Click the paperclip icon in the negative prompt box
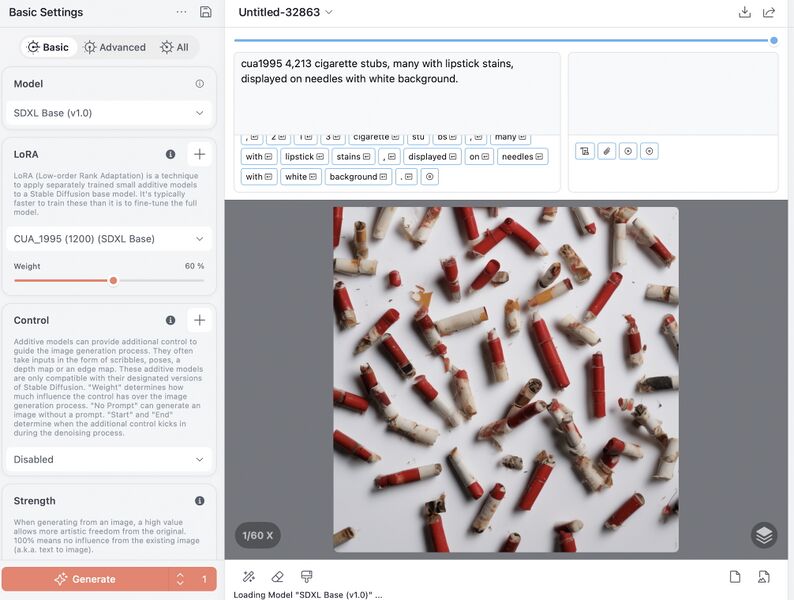Viewport: 794px width, 600px height. [x=606, y=151]
